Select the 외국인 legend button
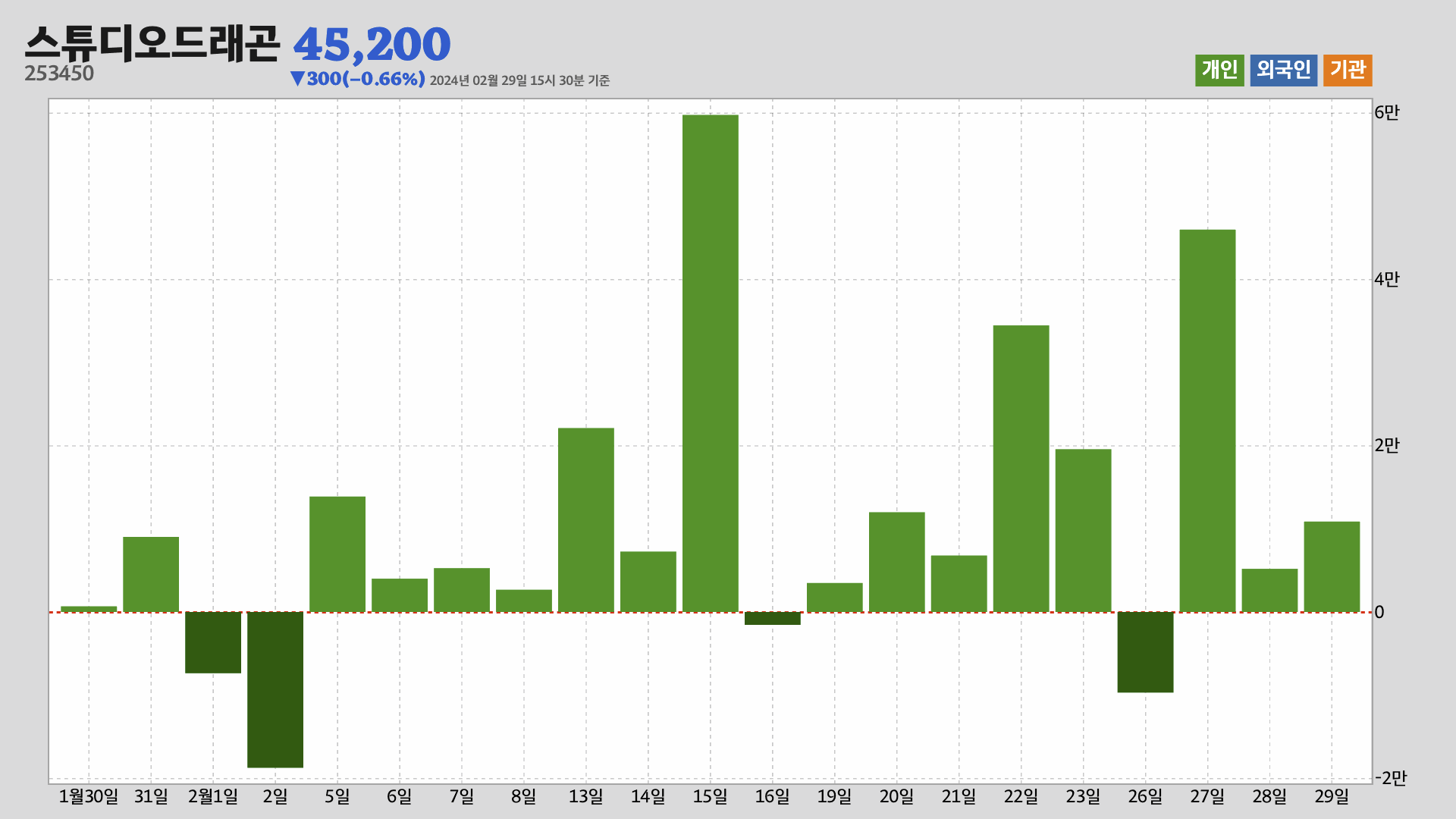Viewport: 1456px width, 819px height. click(1283, 71)
